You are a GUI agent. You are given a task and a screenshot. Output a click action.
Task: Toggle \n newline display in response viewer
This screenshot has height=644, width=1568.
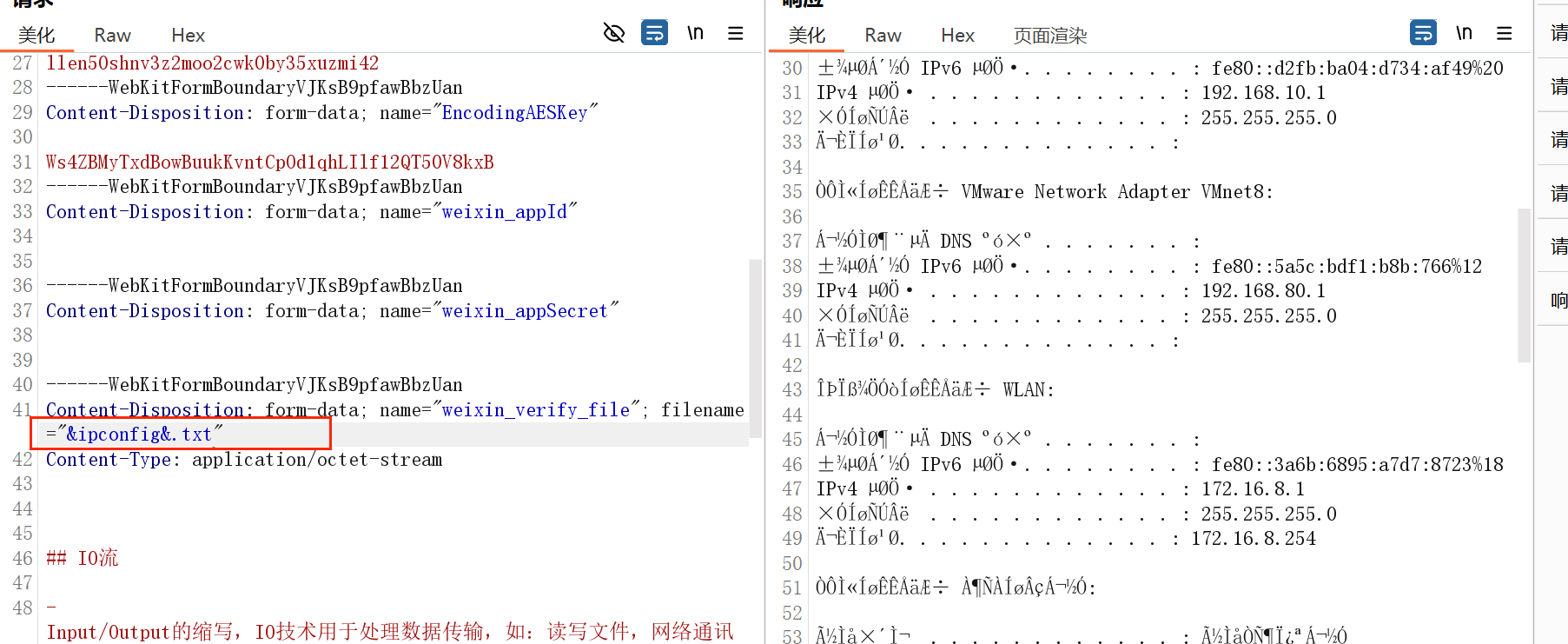[x=1464, y=33]
